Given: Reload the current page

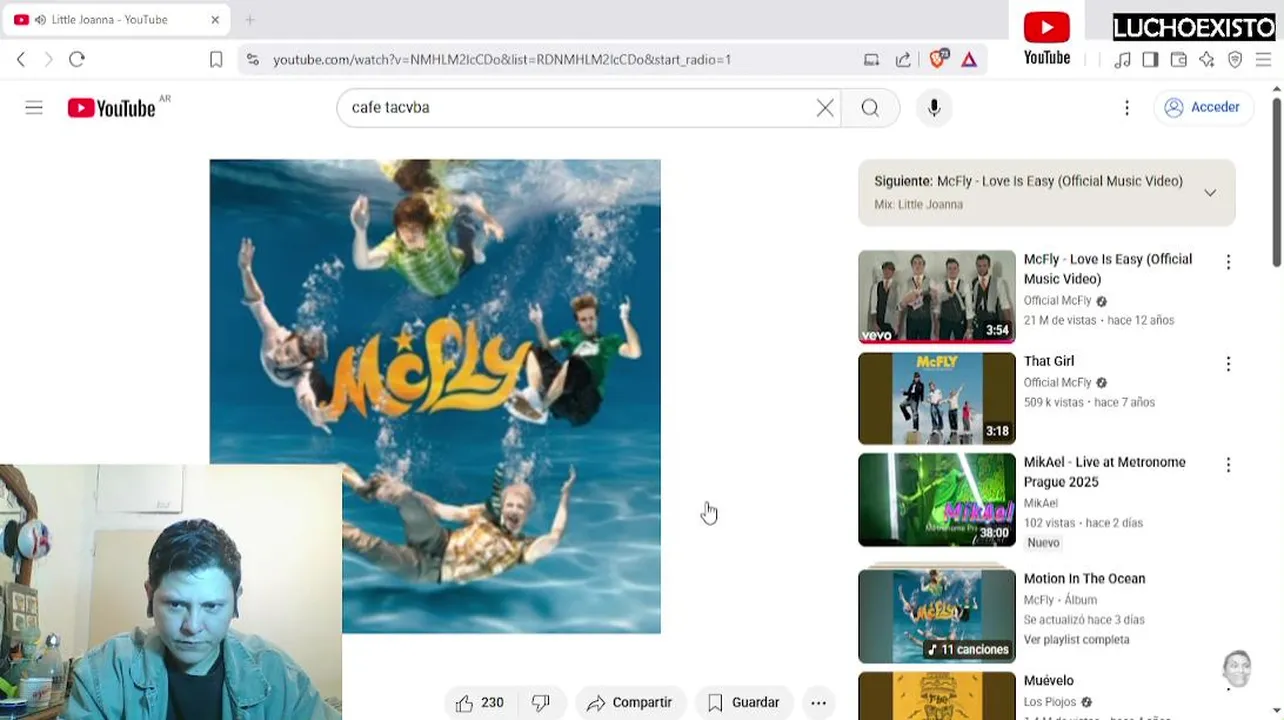Looking at the screenshot, I should tap(77, 60).
